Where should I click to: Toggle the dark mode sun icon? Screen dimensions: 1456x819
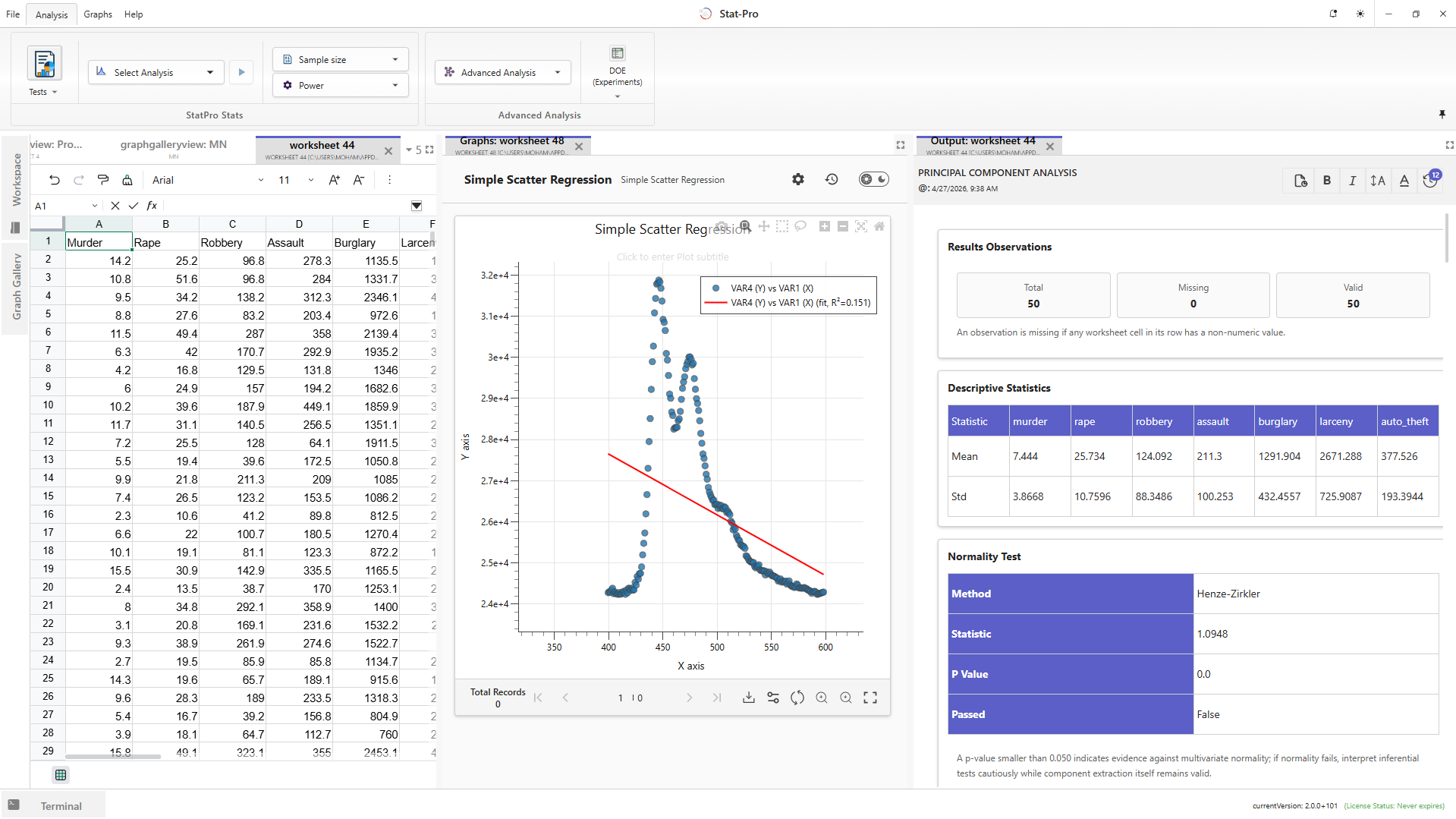(1360, 14)
